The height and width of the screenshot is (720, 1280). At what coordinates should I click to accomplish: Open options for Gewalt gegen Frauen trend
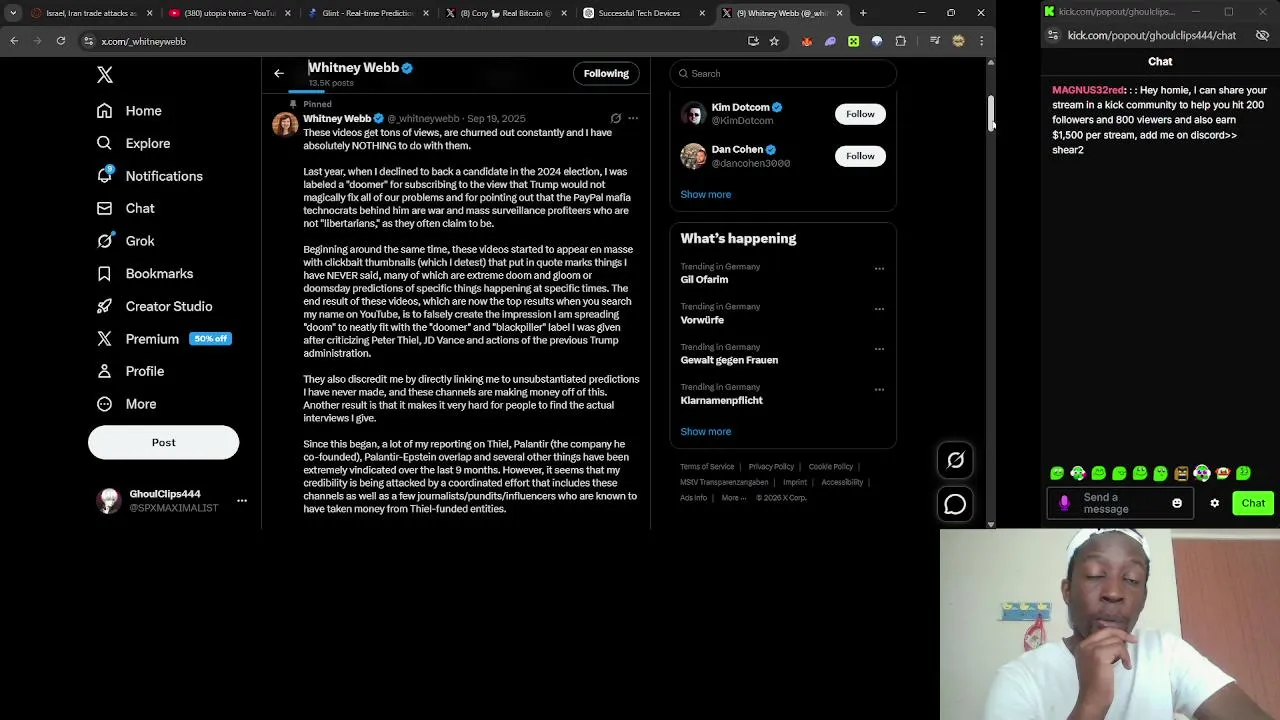[x=879, y=348]
